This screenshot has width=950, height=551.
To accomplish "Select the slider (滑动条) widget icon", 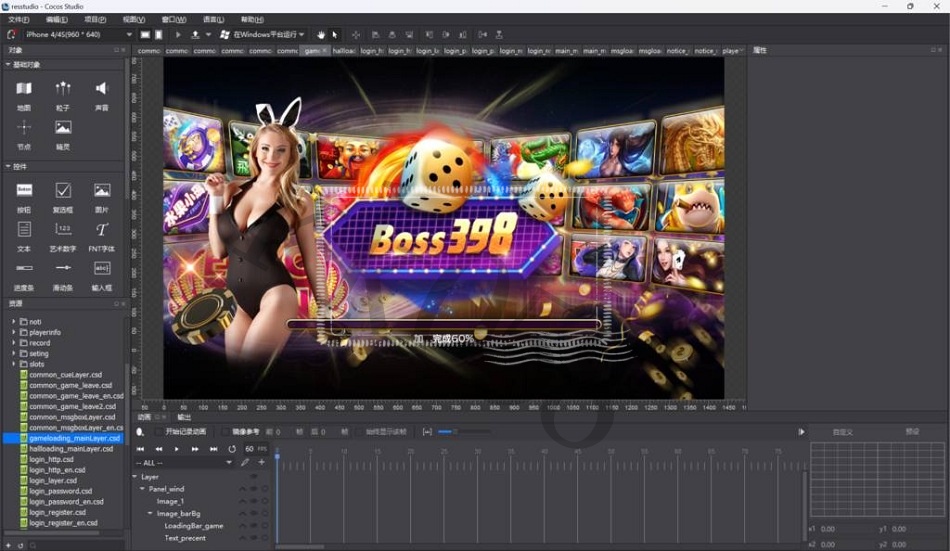I will point(63,267).
